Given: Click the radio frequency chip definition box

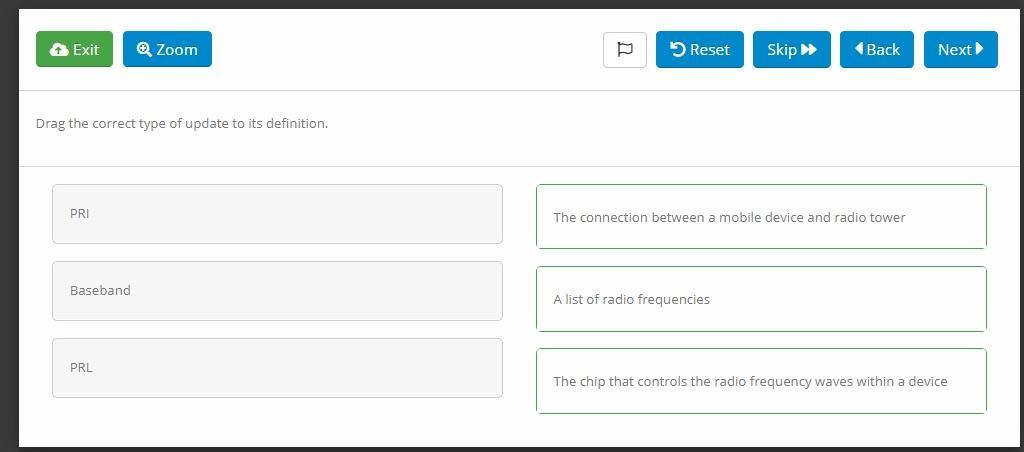Looking at the screenshot, I should [761, 381].
